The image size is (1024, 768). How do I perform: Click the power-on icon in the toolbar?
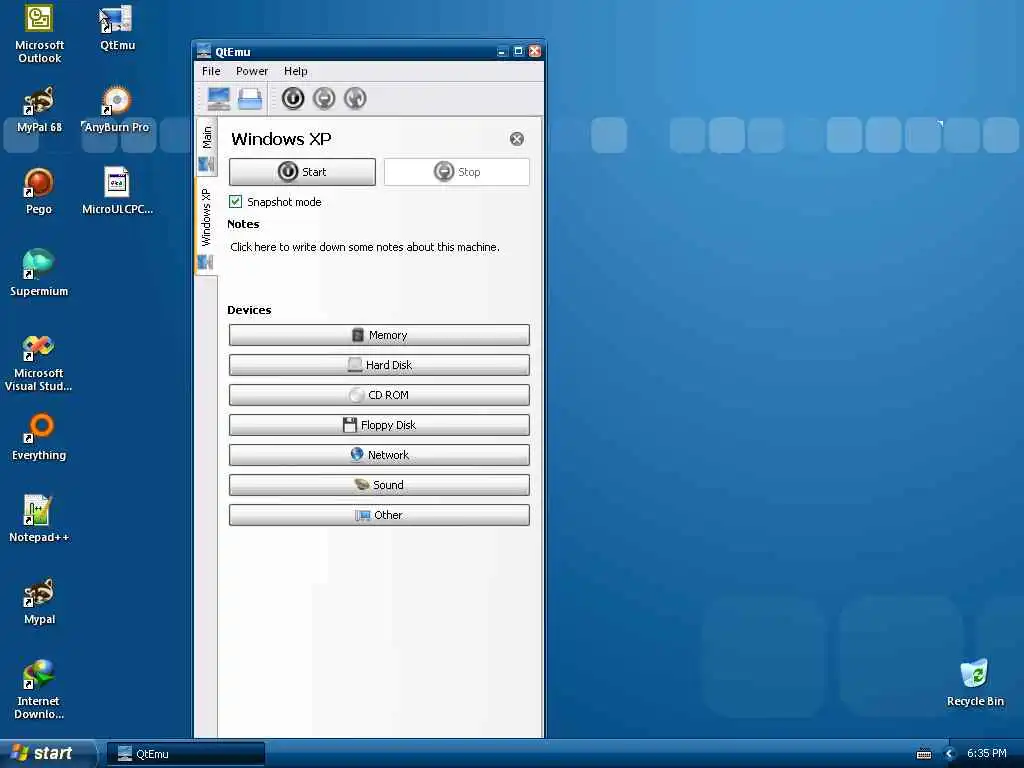click(293, 99)
